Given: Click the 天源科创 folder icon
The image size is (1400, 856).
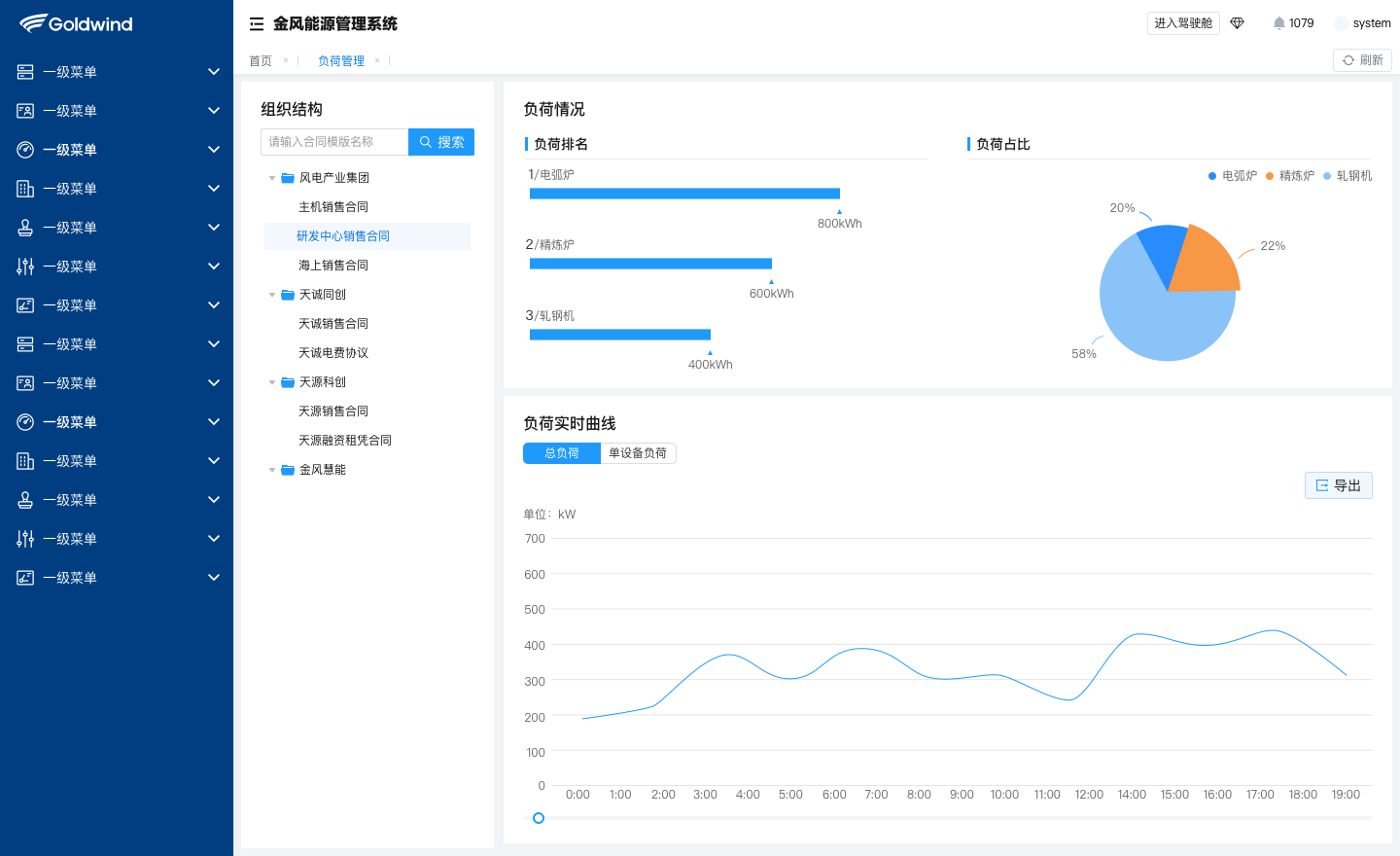Looking at the screenshot, I should [288, 382].
